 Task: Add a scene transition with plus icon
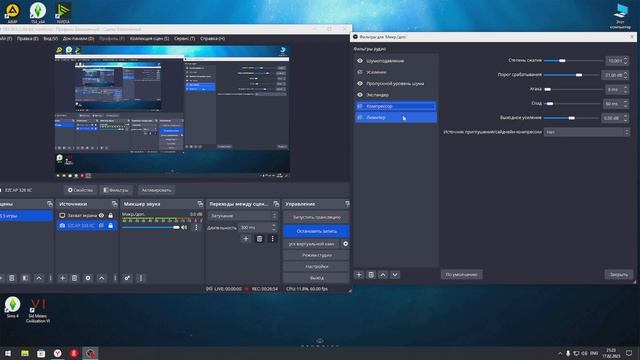246,239
